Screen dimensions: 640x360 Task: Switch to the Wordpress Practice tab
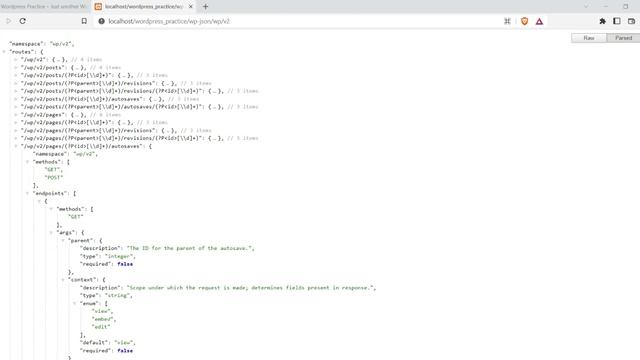(x=44, y=7)
